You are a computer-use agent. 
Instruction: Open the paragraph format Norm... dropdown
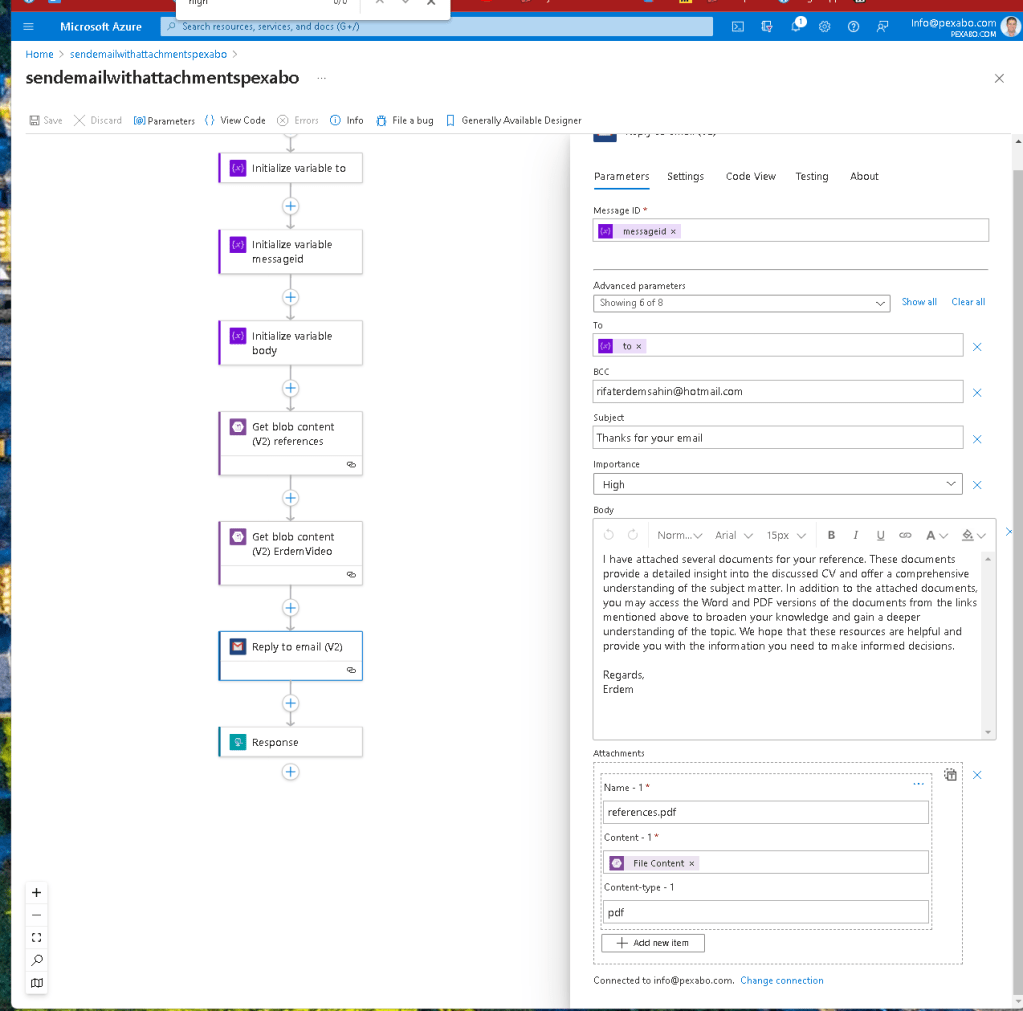679,535
